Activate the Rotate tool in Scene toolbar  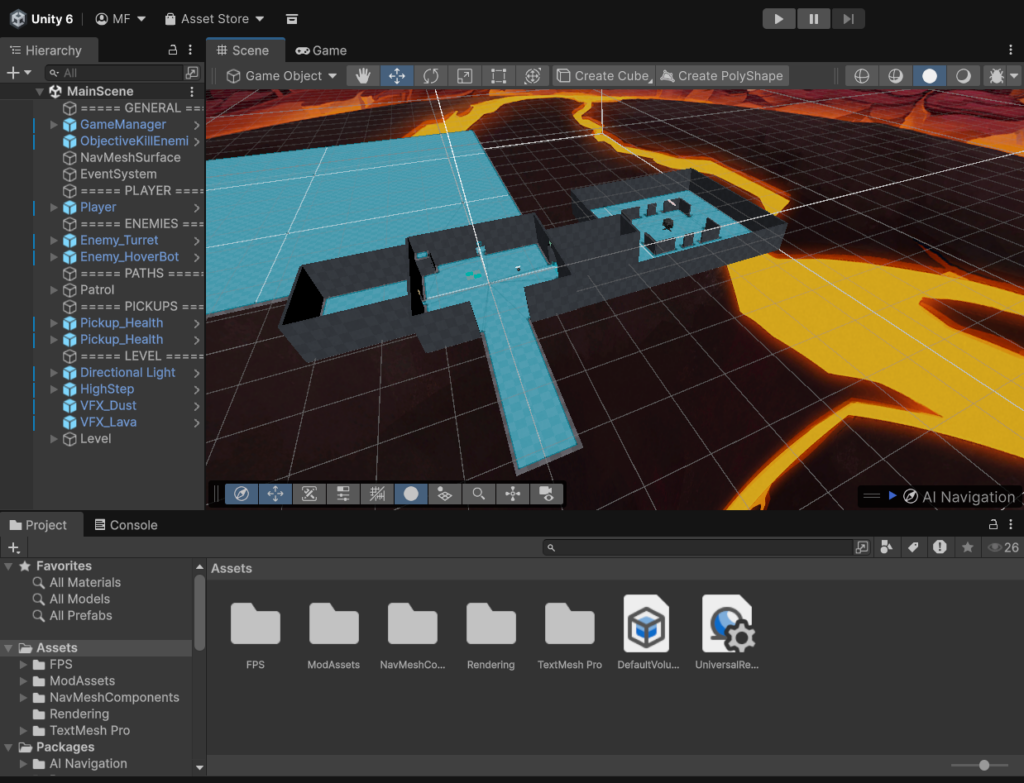(x=431, y=76)
